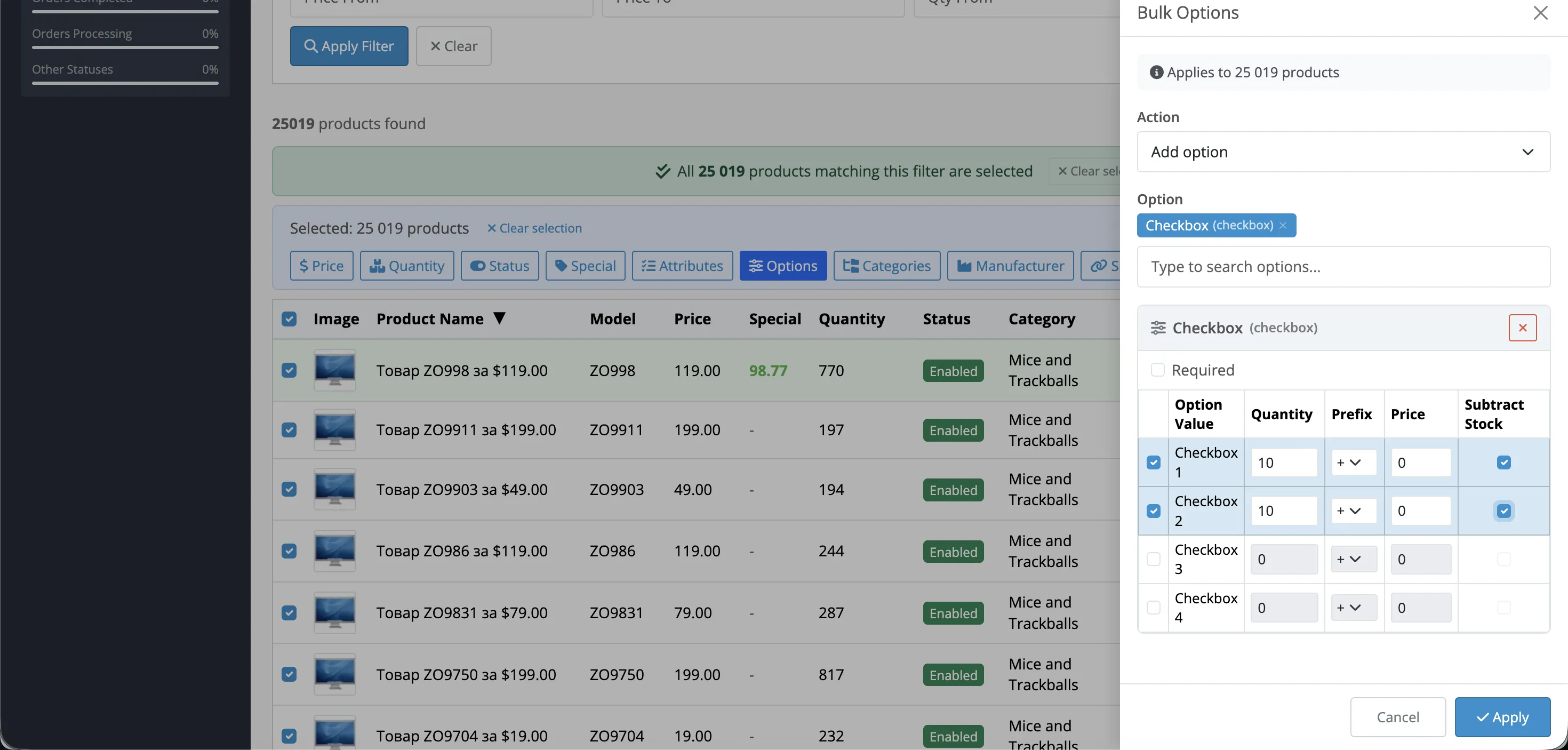Viewport: 1568px width, 750px height.
Task: Click the special price 98.77
Action: pos(768,371)
